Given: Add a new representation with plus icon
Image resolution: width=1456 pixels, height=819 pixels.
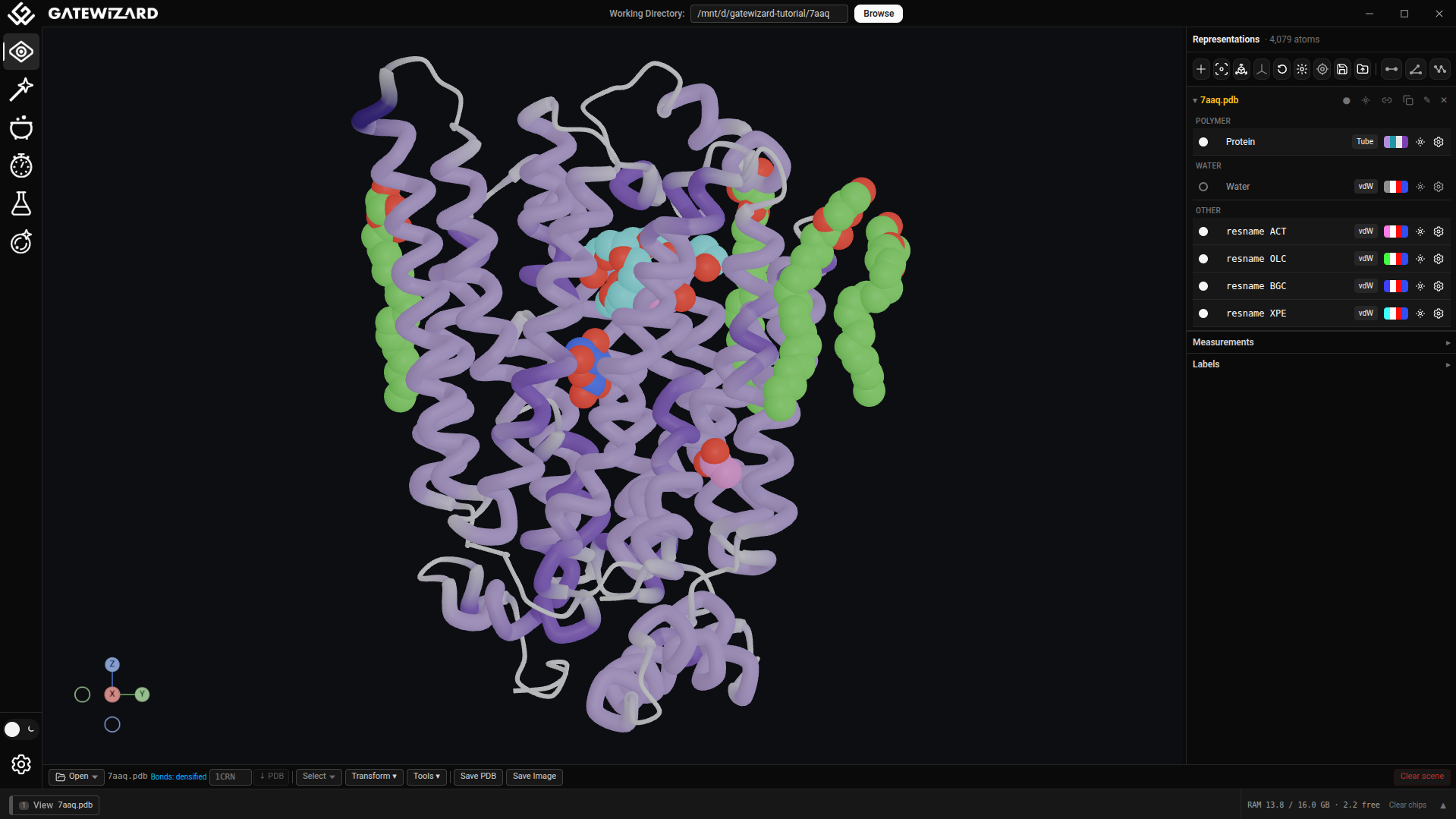Looking at the screenshot, I should [x=1201, y=69].
